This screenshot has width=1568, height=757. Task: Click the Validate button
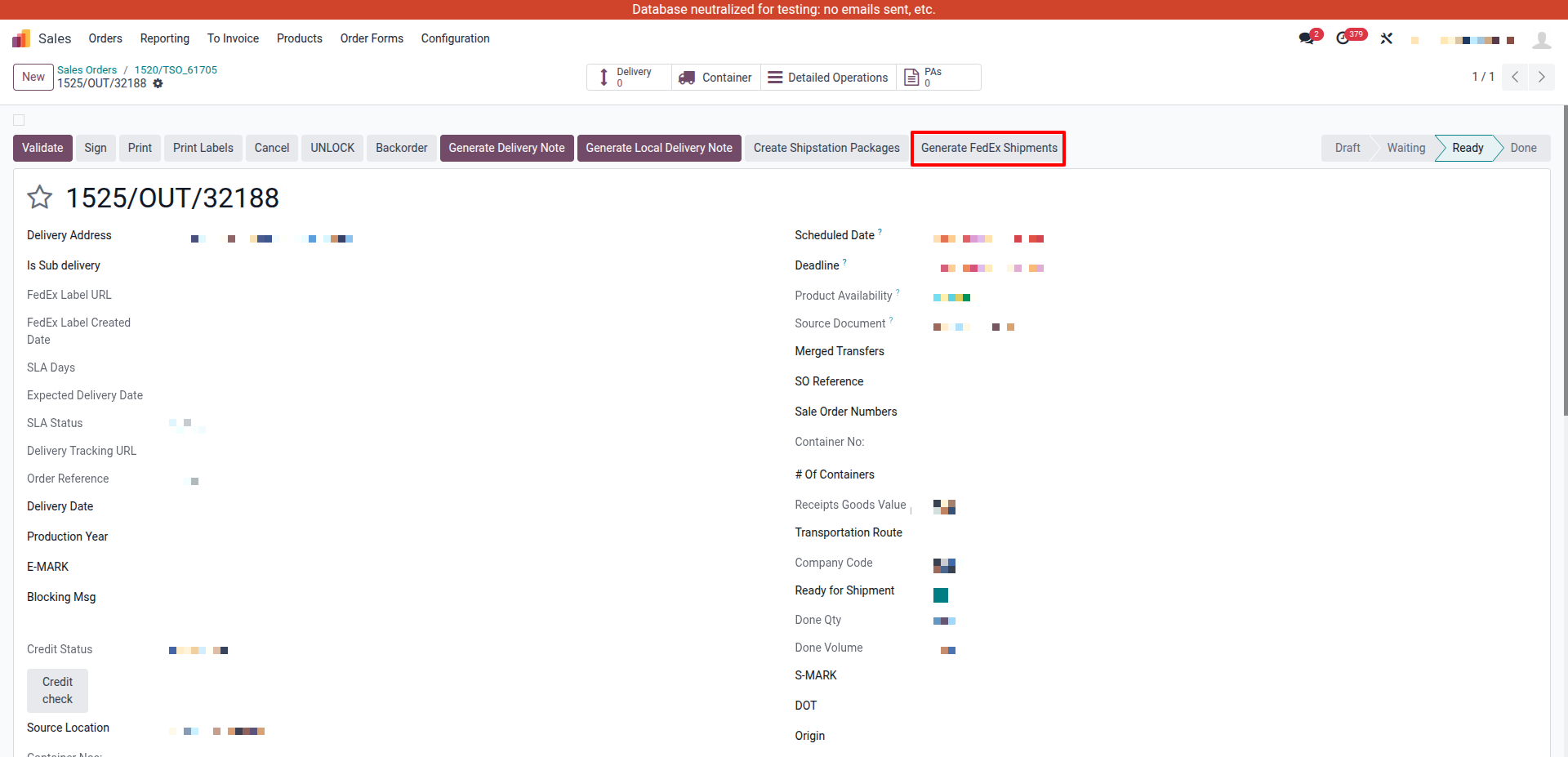point(42,148)
